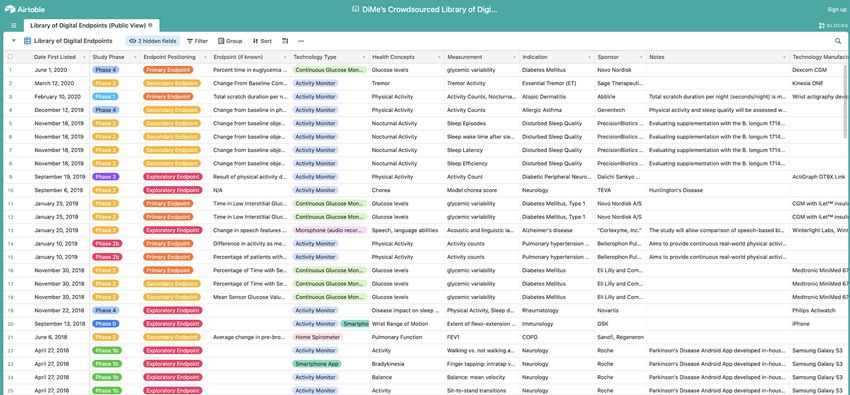The height and width of the screenshot is (395, 850).
Task: Click the info icon on the Public View tab
Action: click(x=150, y=25)
